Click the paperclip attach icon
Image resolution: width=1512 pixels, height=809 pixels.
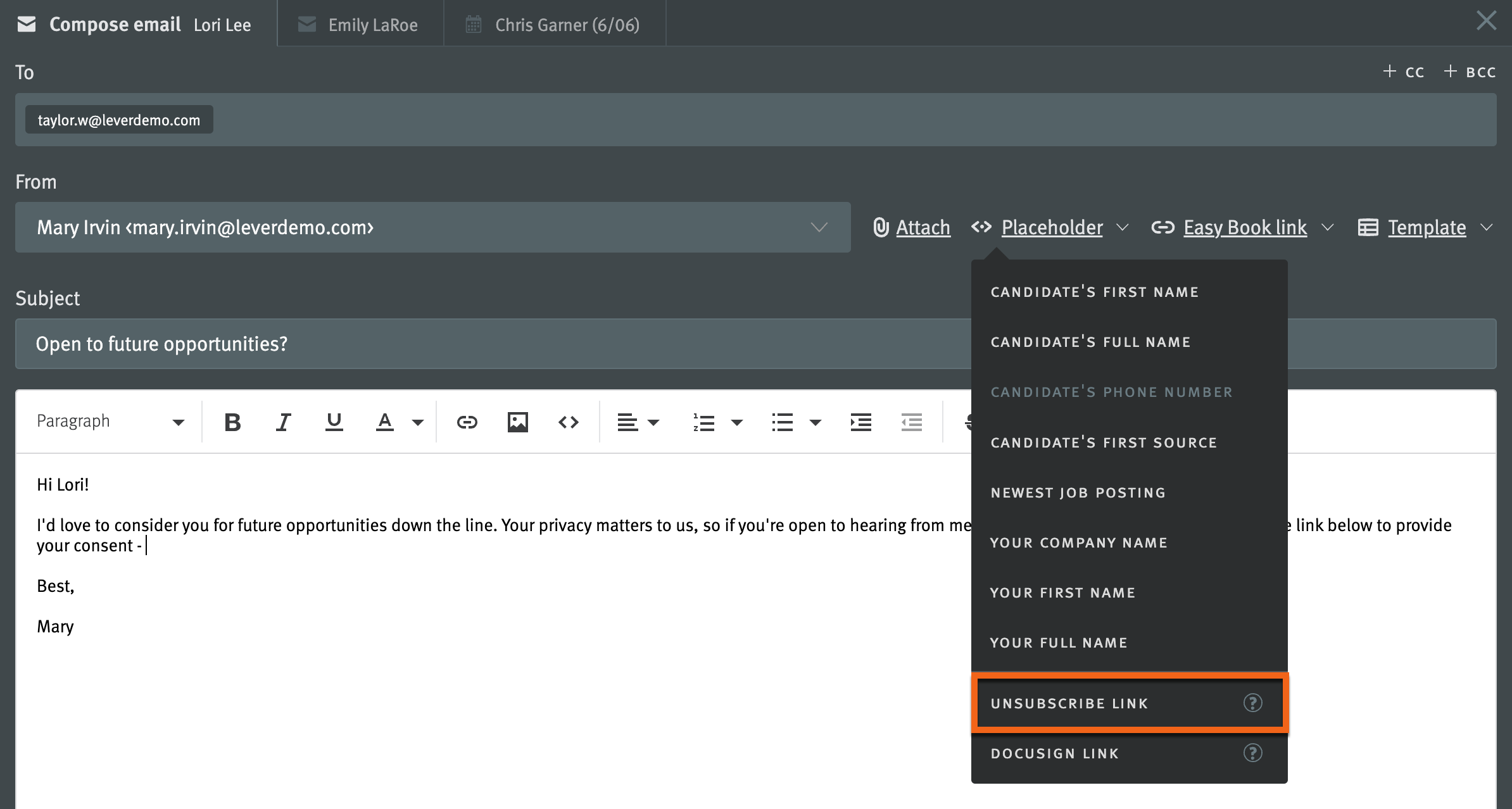pos(881,227)
